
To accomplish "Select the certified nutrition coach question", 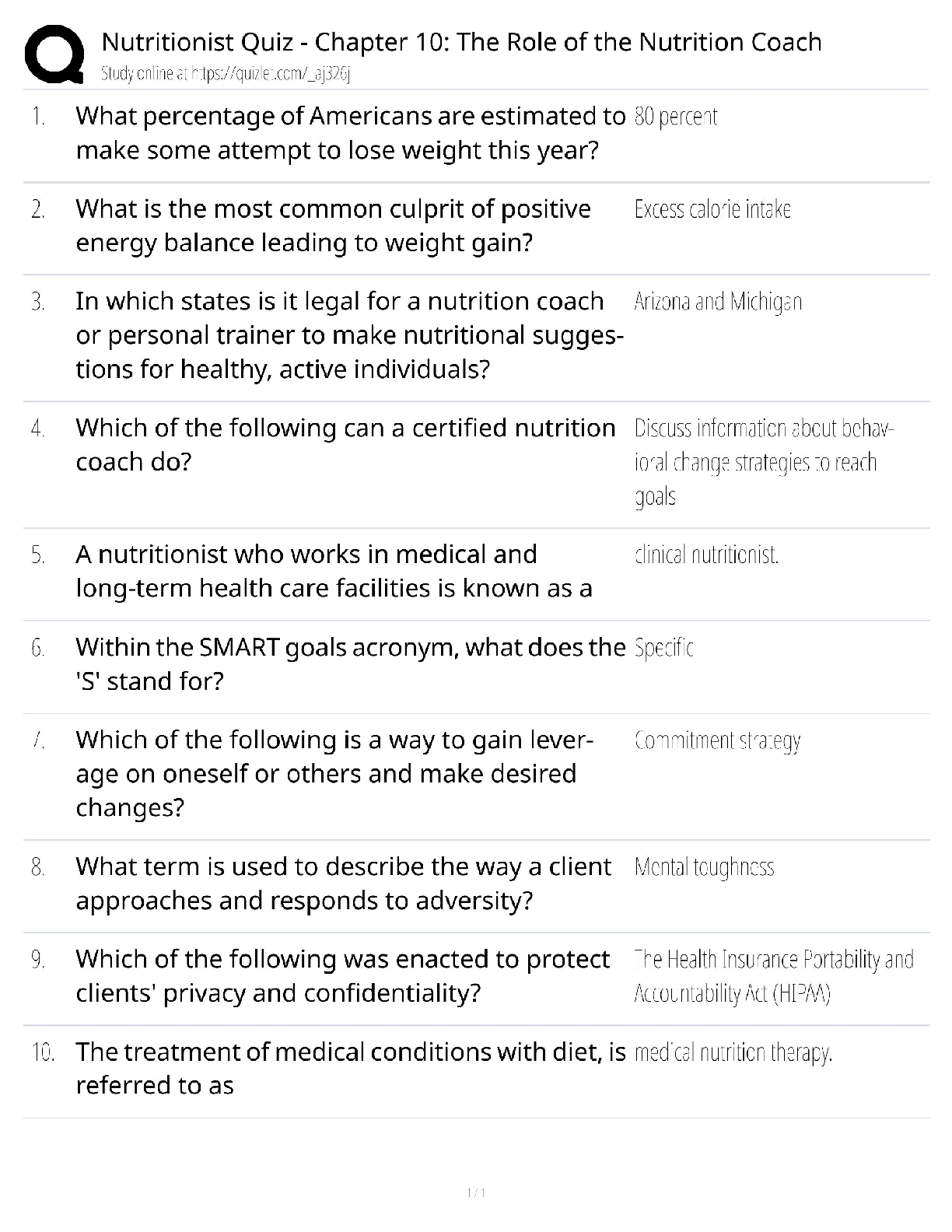I will (345, 444).
